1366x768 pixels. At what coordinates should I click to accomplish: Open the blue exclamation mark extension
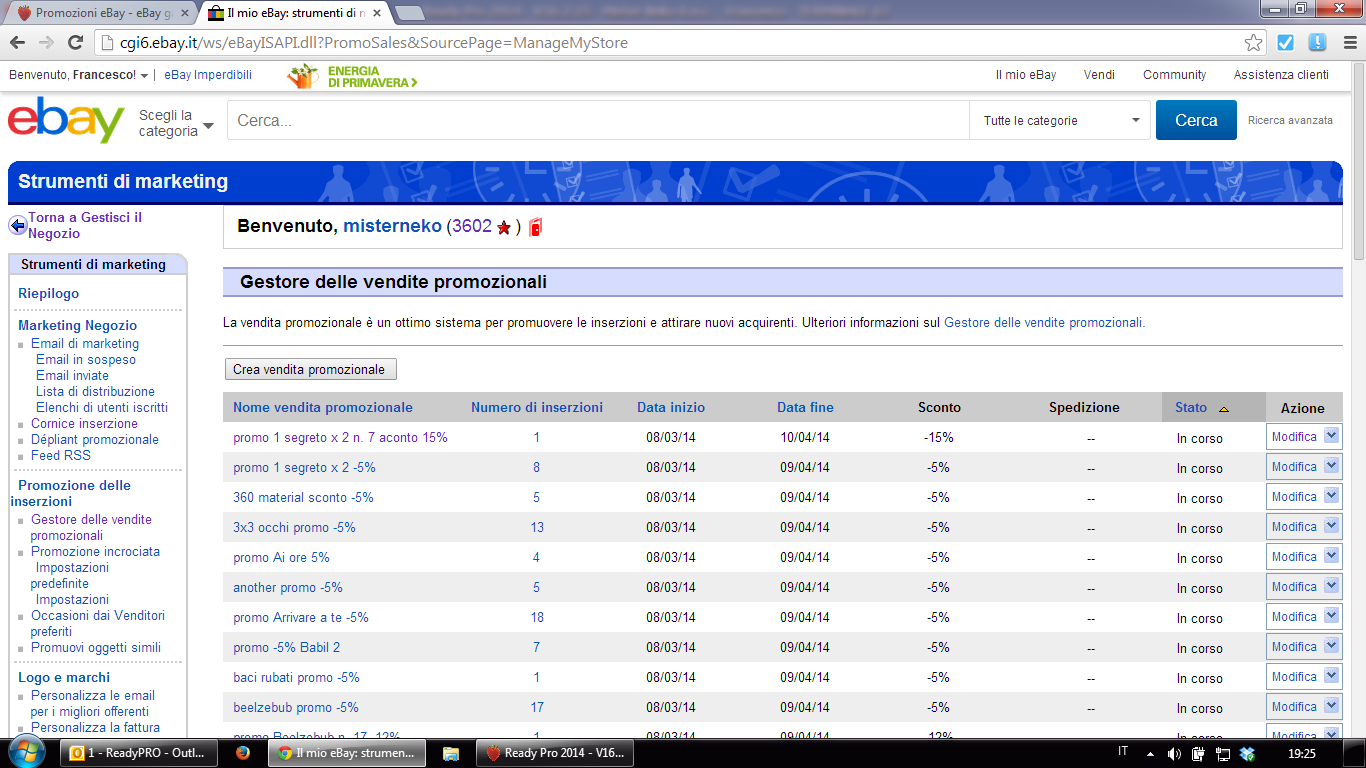point(1317,43)
